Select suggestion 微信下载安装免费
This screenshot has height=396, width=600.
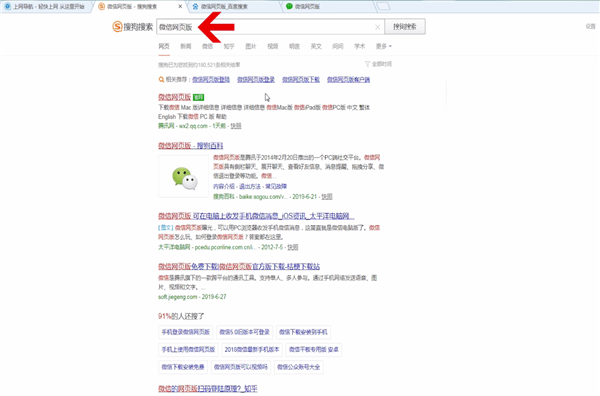(x=183, y=367)
